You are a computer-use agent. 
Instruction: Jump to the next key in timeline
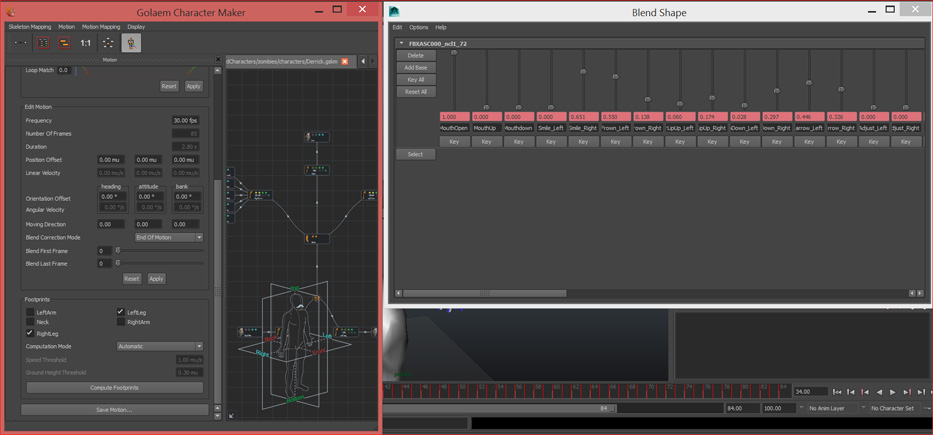pyautogui.click(x=906, y=392)
